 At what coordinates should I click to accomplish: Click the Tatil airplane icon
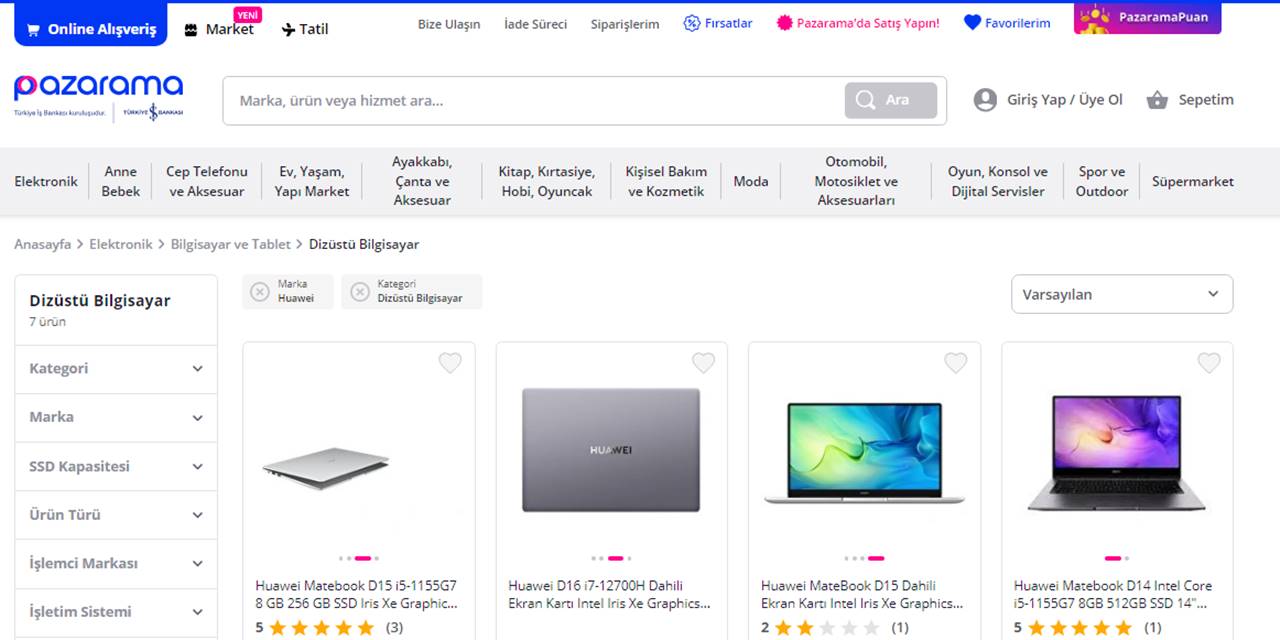tap(289, 29)
